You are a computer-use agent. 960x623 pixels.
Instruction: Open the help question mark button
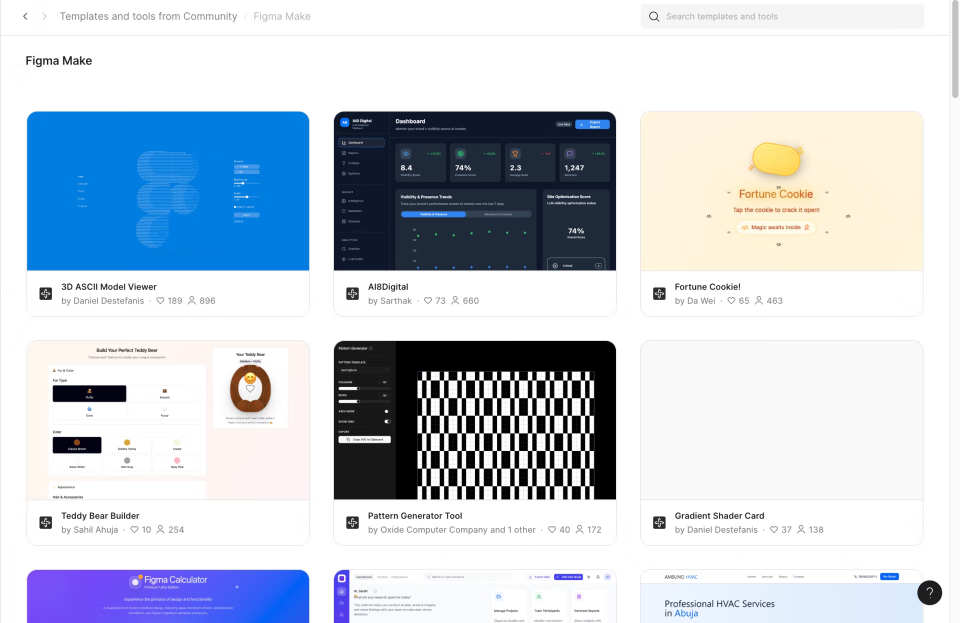point(929,592)
